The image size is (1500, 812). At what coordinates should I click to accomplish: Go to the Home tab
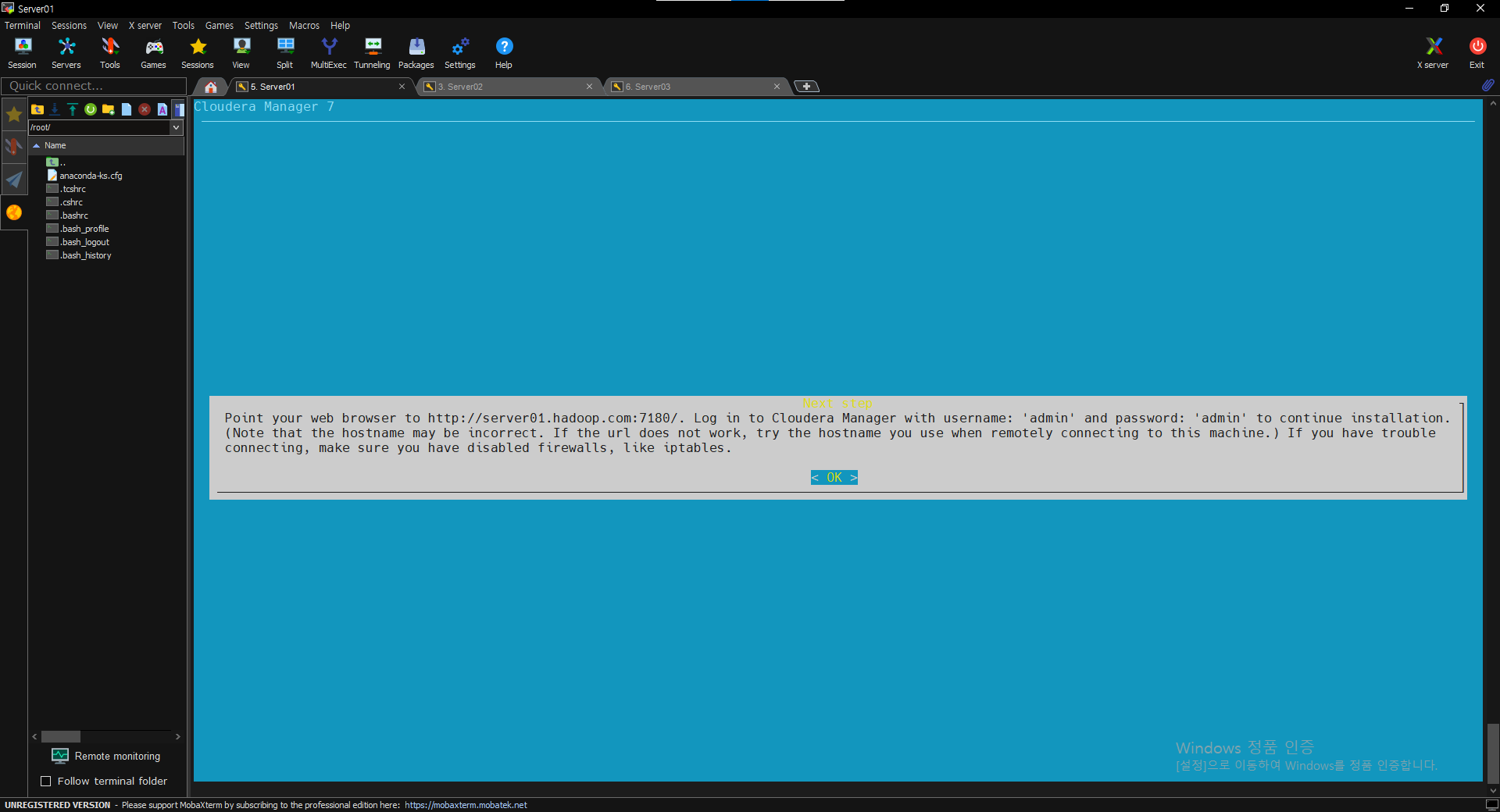(211, 87)
